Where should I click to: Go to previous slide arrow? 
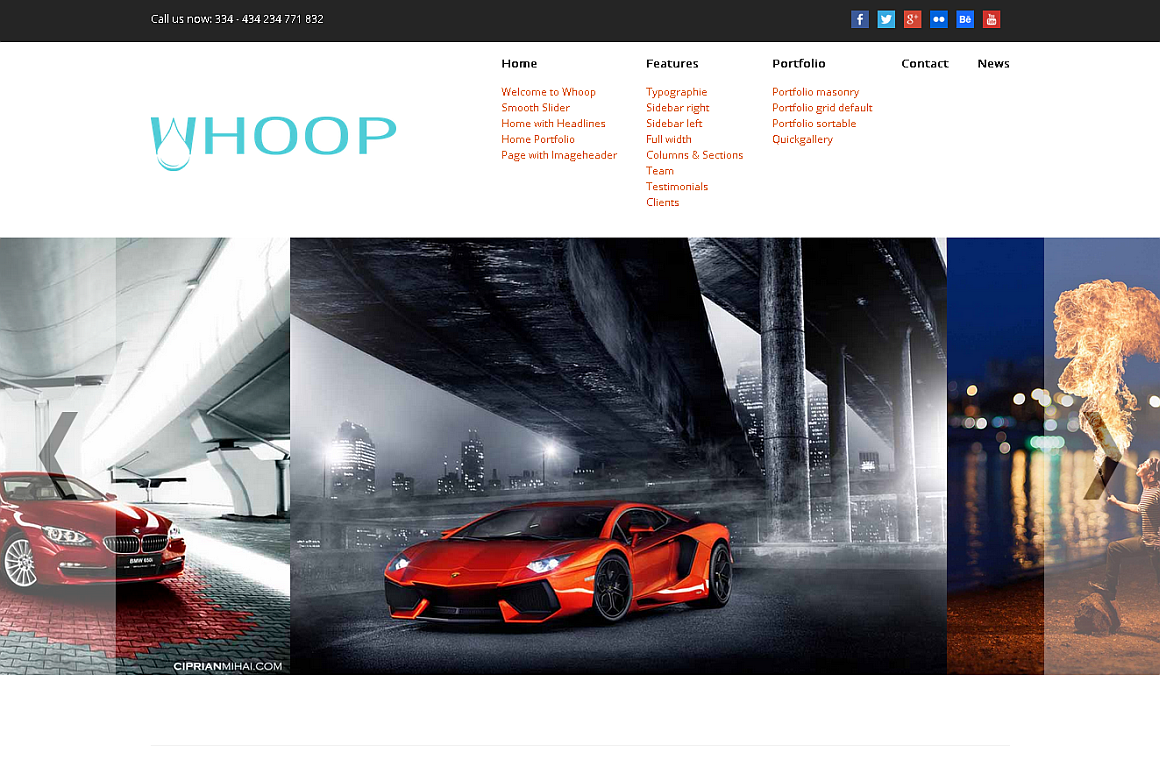[58, 455]
